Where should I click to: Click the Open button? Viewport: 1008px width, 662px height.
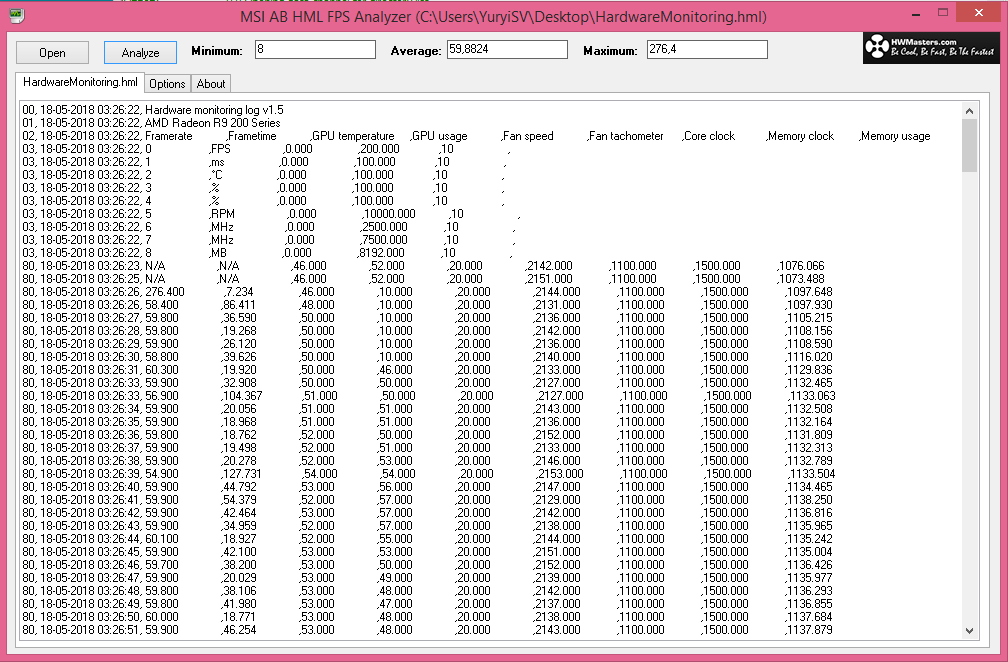coord(52,53)
